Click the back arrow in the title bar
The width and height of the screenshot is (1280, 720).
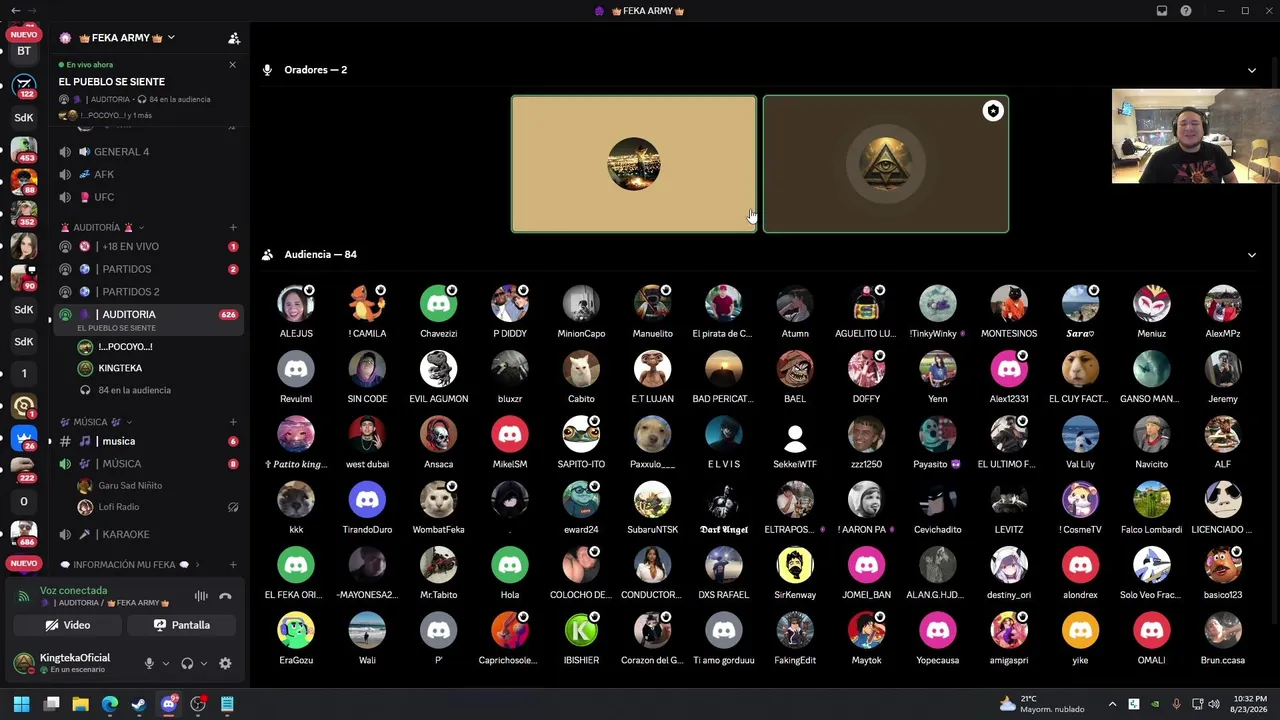[15, 11]
